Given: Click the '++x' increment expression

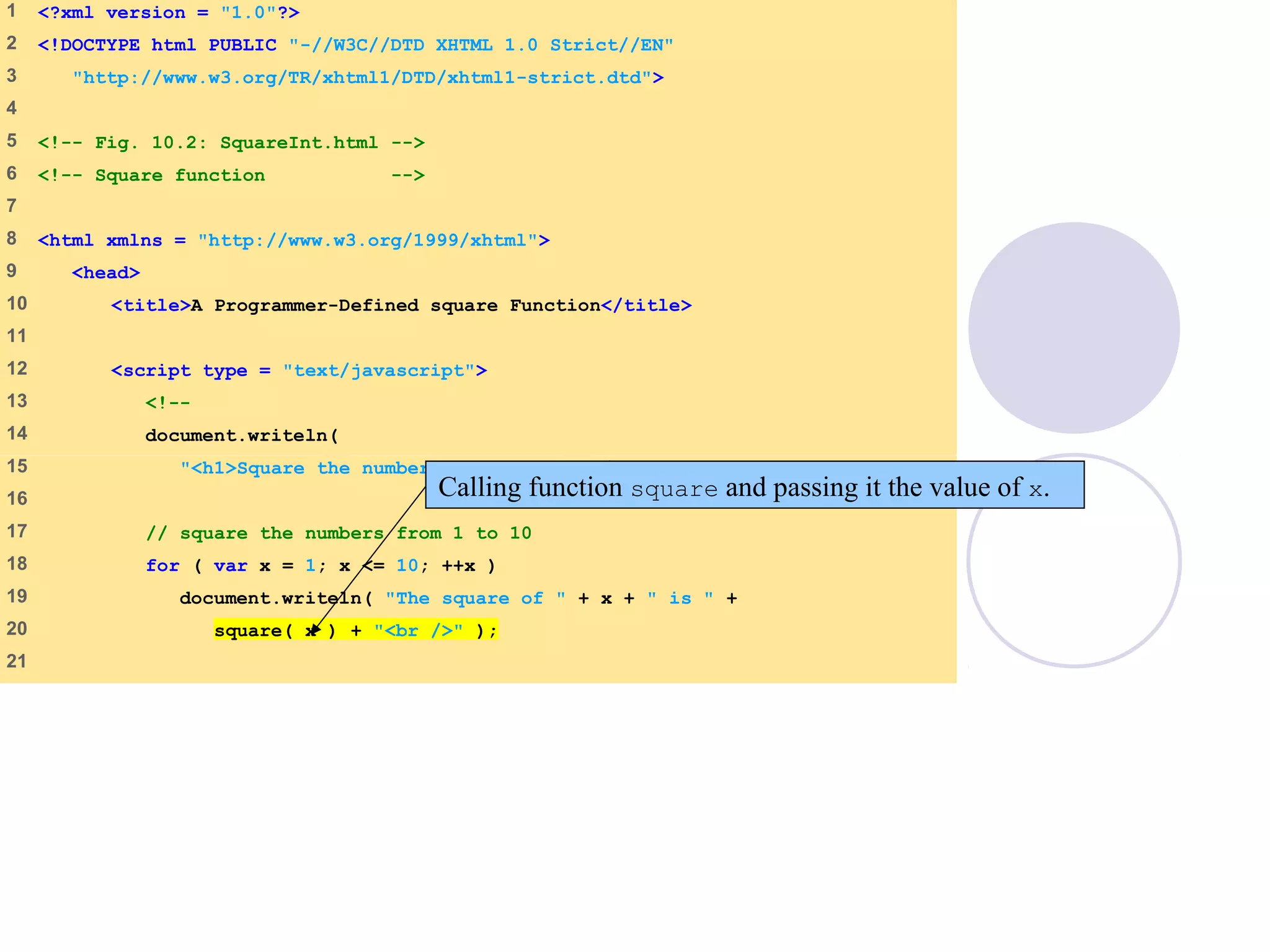Looking at the screenshot, I should [x=458, y=566].
